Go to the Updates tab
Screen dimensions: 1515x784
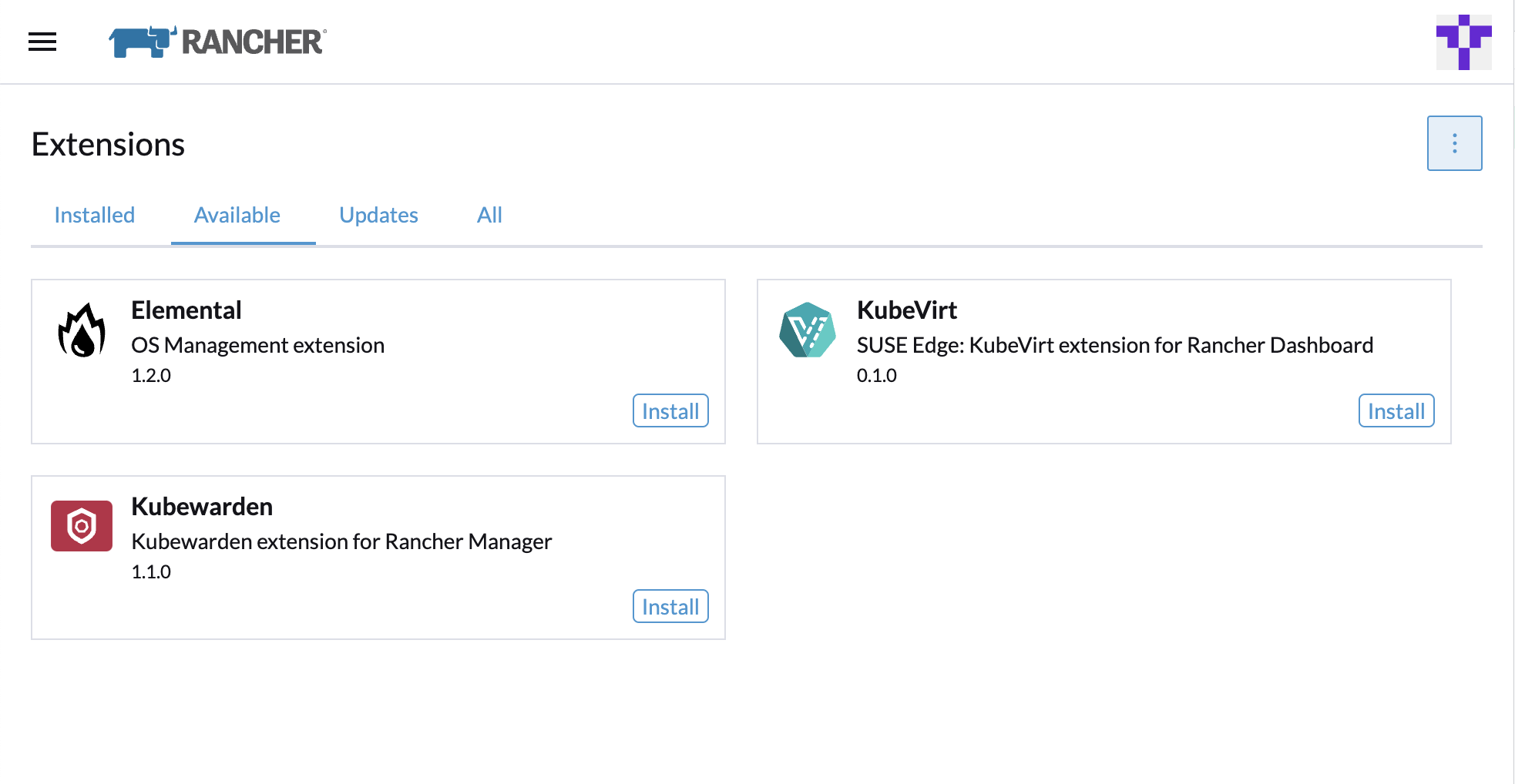tap(378, 215)
